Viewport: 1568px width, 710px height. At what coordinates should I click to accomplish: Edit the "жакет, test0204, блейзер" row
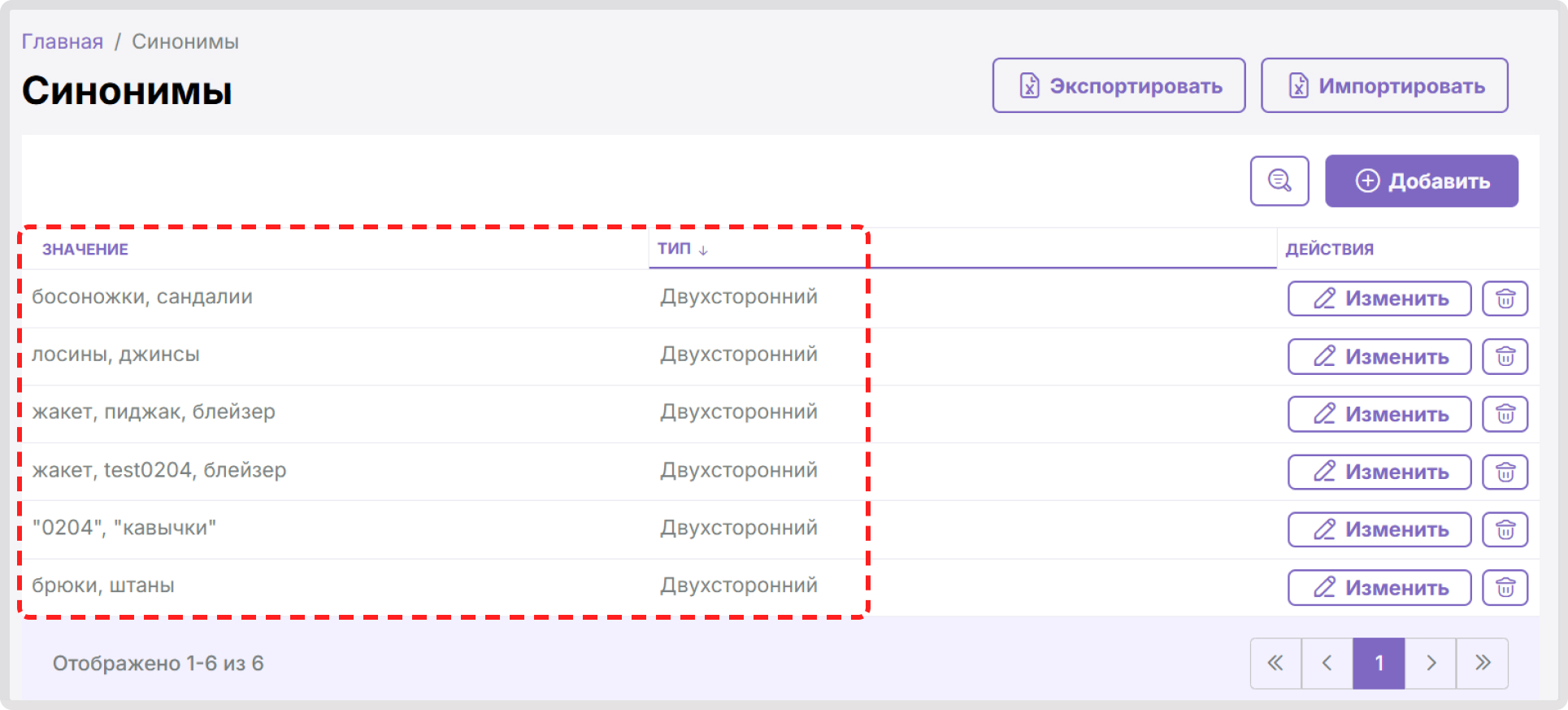pyautogui.click(x=1379, y=472)
